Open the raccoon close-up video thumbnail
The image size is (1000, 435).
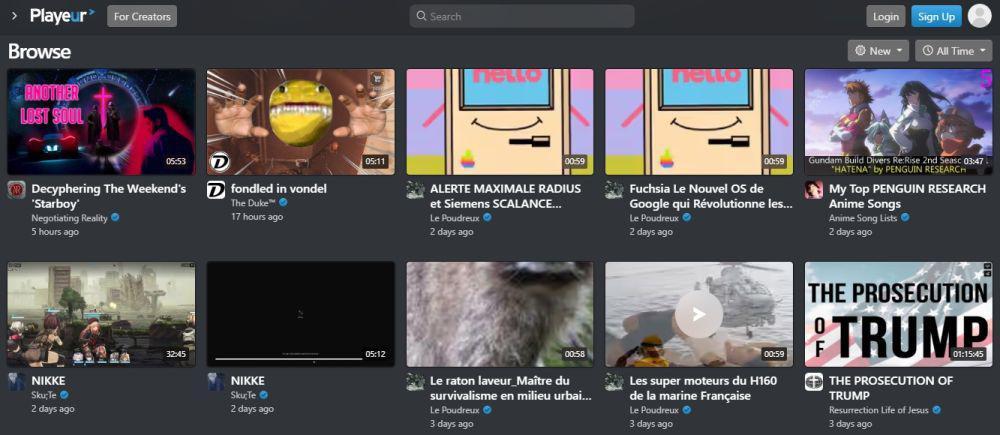click(x=500, y=314)
